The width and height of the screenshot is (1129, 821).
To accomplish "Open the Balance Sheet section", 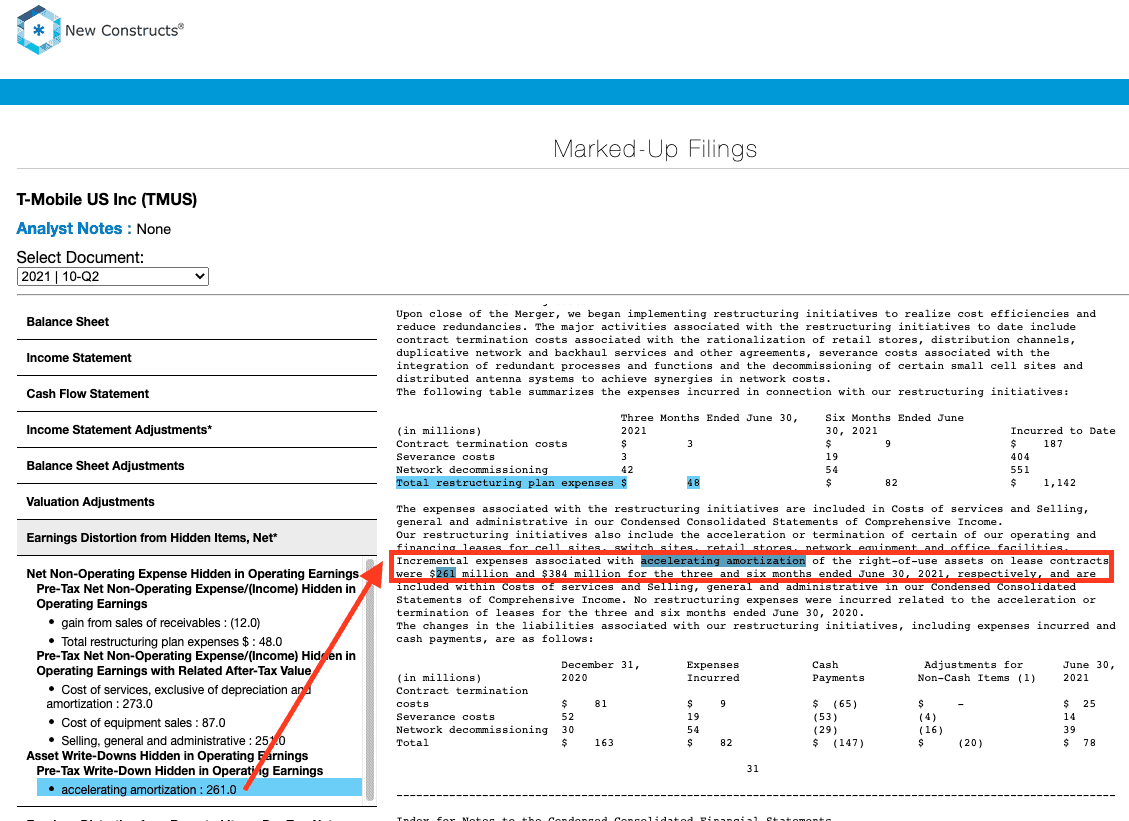I will (x=197, y=322).
